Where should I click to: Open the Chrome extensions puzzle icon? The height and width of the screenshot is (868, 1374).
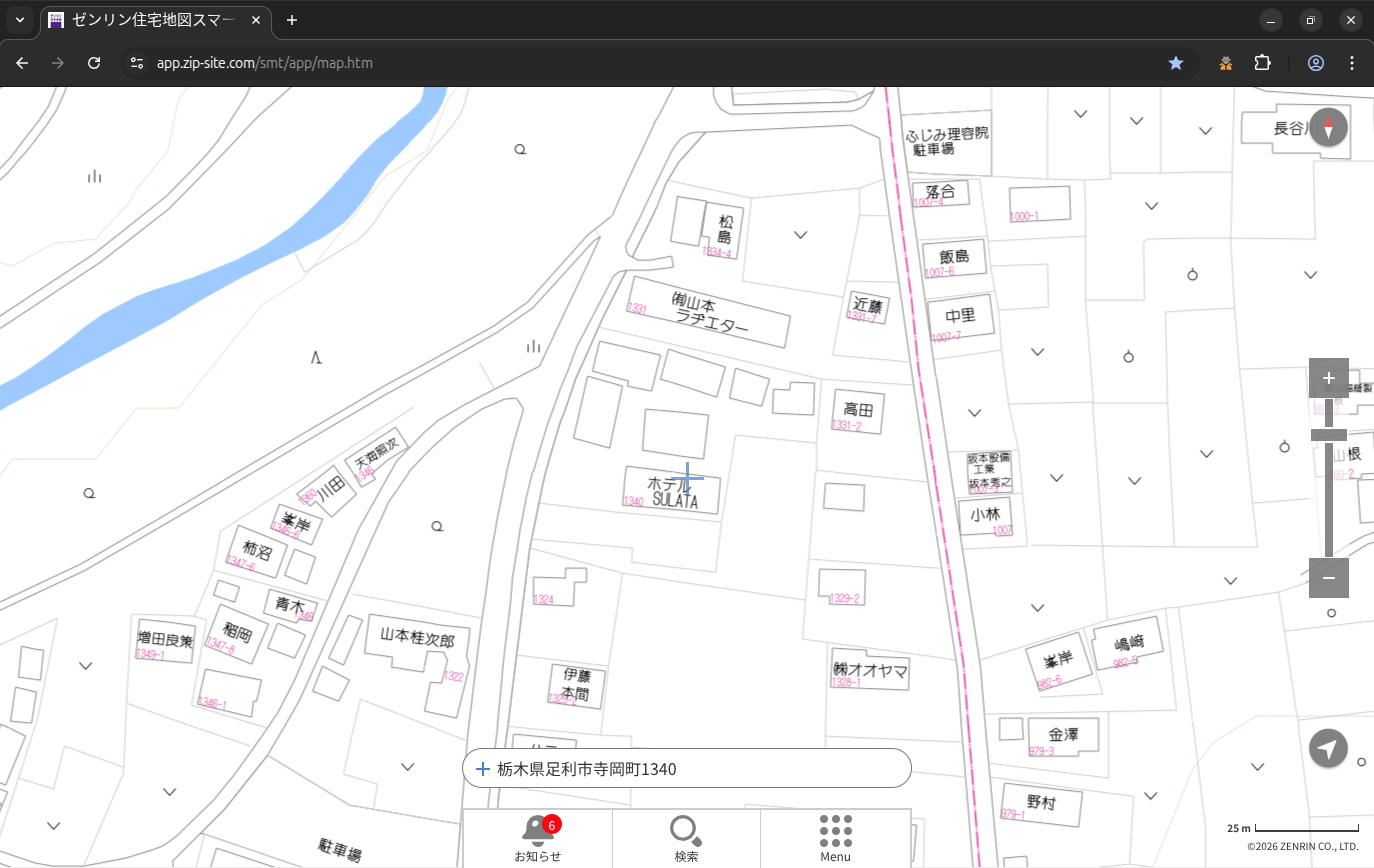coord(1262,63)
